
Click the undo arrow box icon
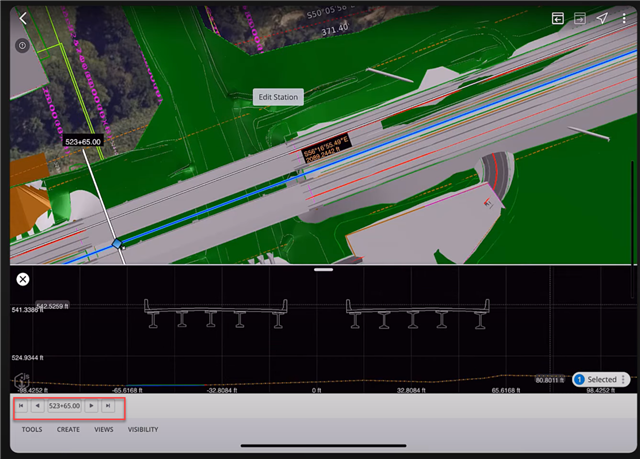tap(558, 18)
